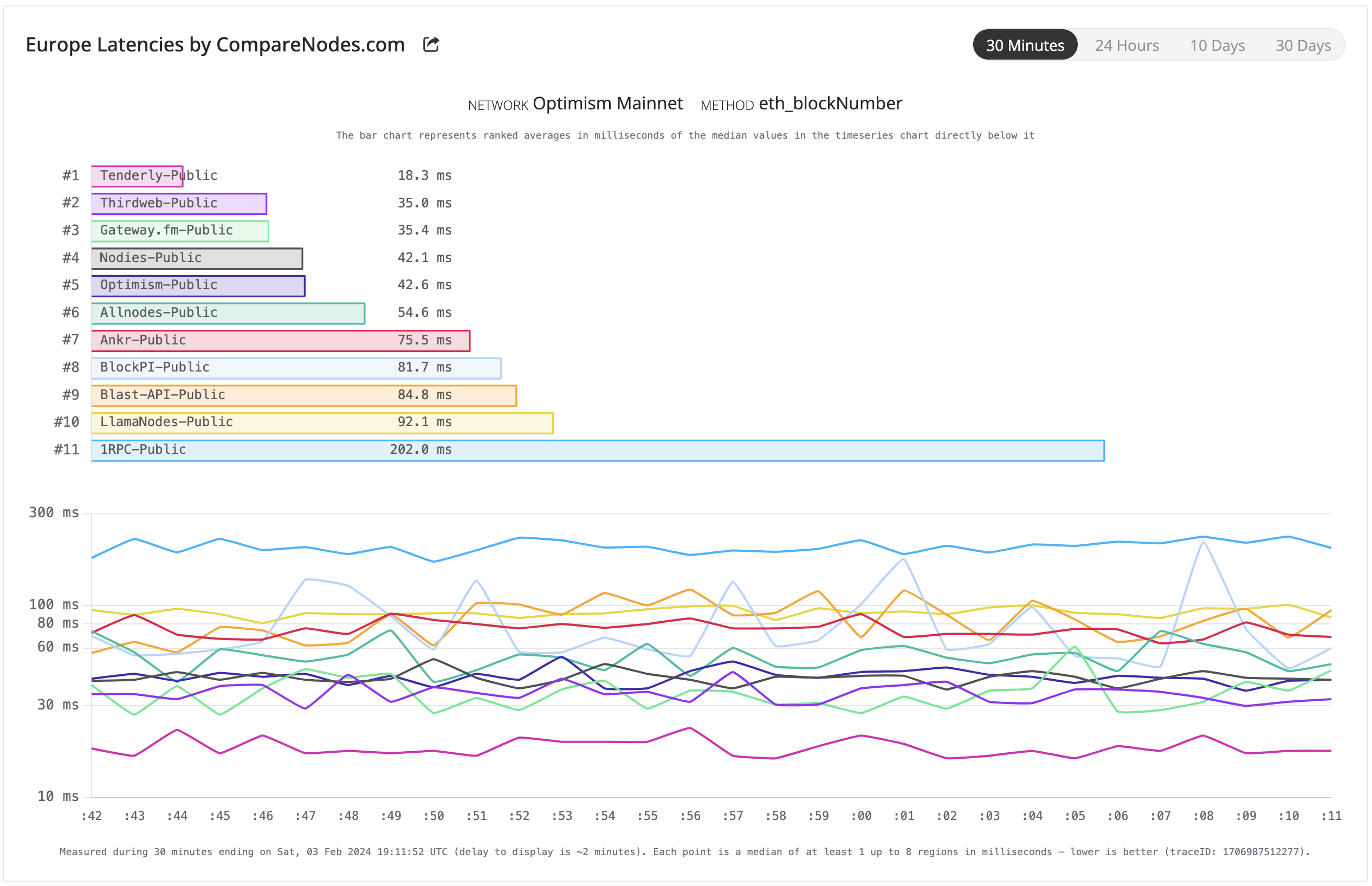Open the 30 Days latency view
The height and width of the screenshot is (886, 1372).
[1303, 45]
